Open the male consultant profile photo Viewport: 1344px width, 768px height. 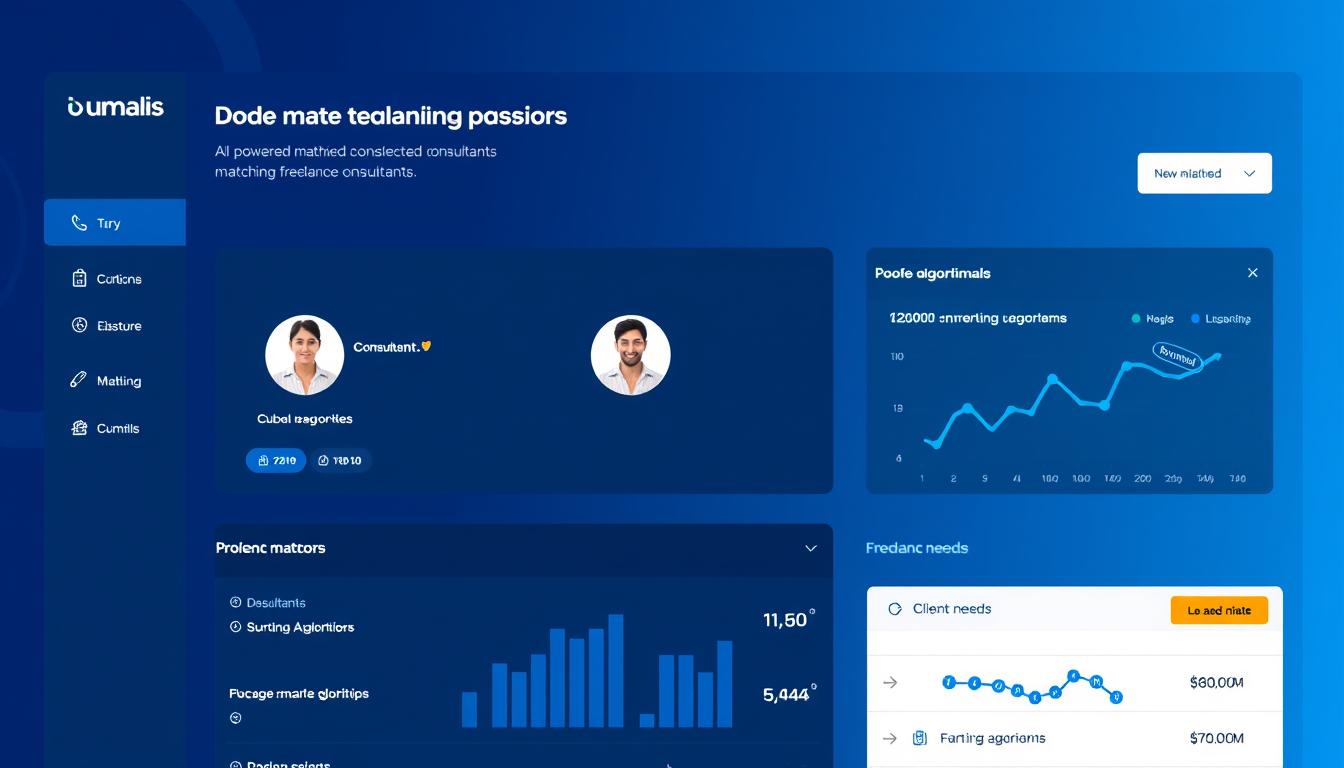click(x=630, y=354)
